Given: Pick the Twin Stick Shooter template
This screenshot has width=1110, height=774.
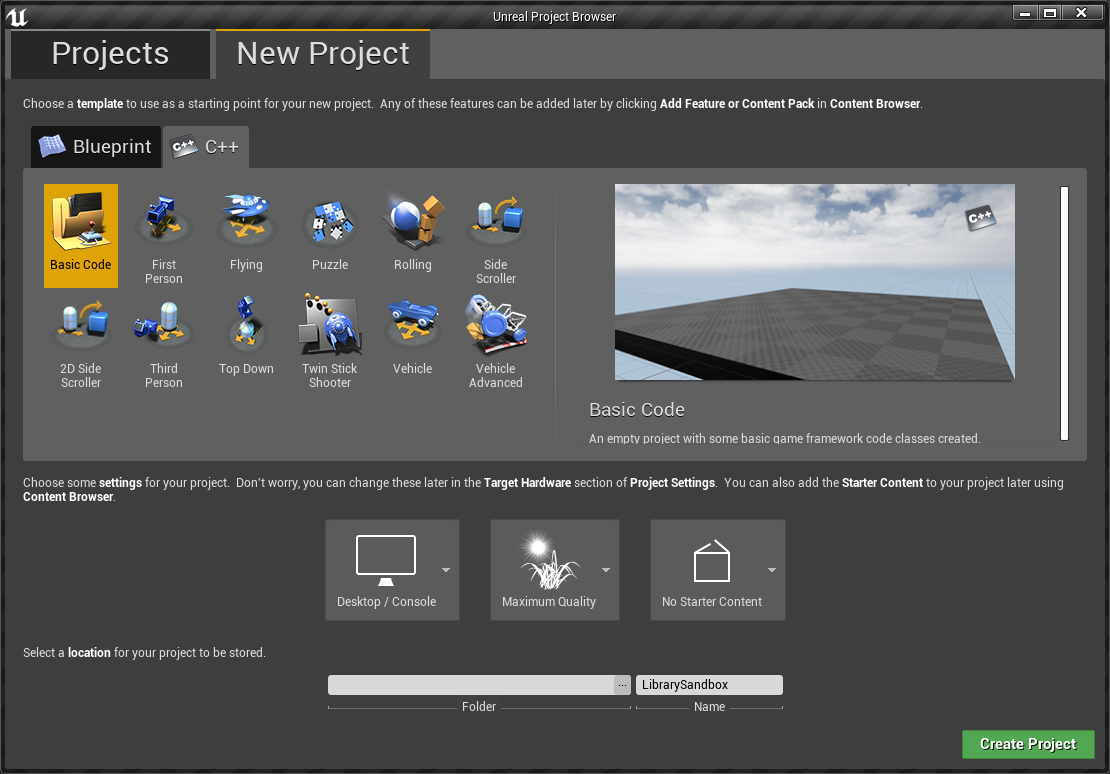Looking at the screenshot, I should tap(330, 340).
